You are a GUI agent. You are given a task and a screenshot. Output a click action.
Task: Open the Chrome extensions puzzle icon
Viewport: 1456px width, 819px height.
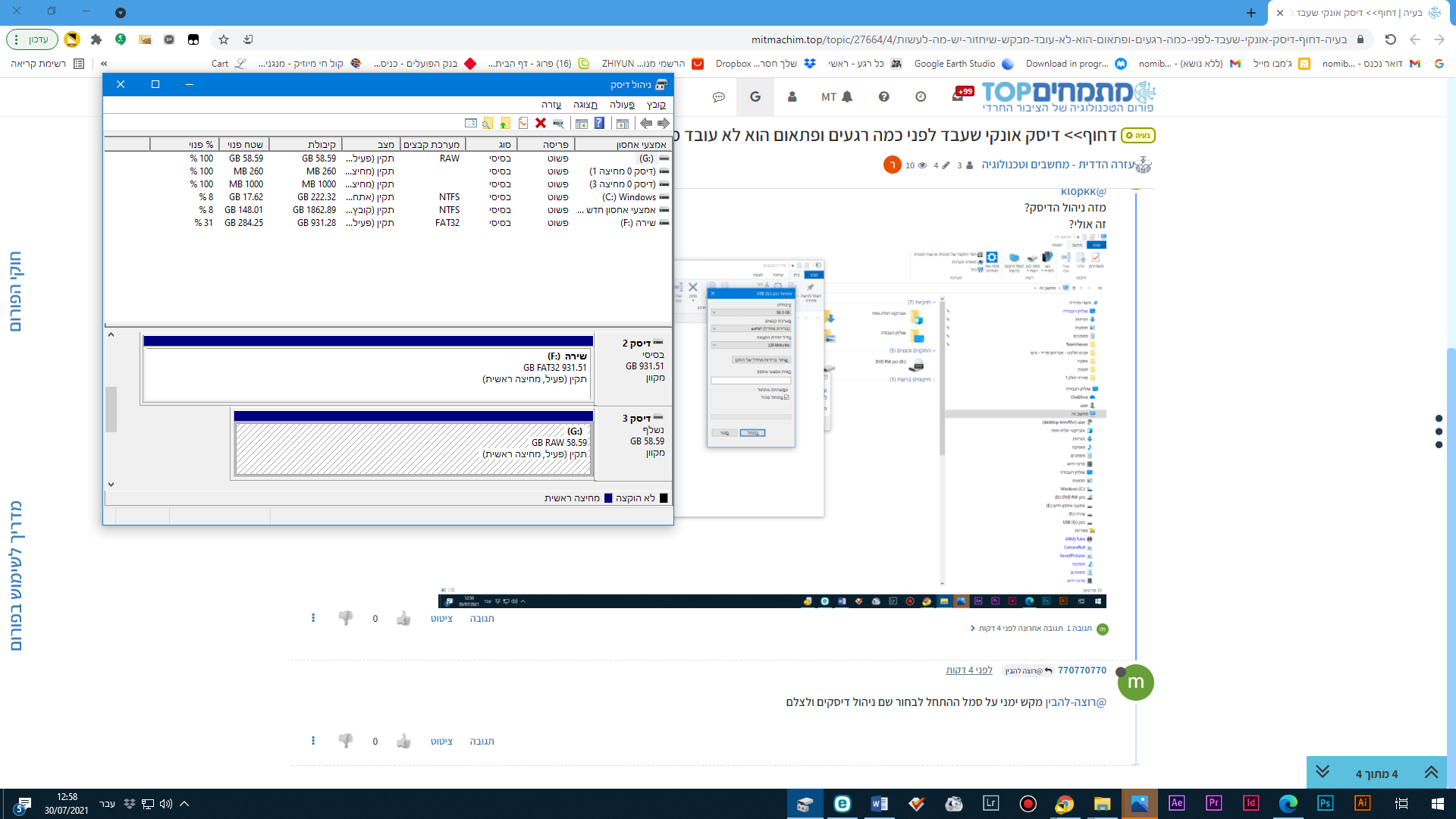click(x=96, y=39)
